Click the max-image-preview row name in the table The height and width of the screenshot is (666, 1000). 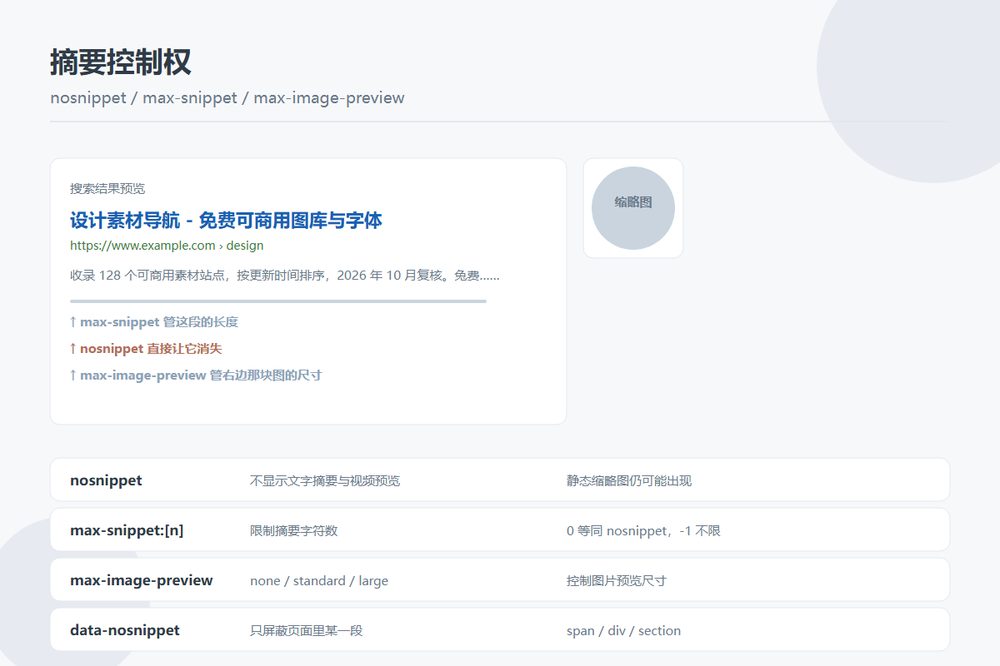[x=142, y=581]
